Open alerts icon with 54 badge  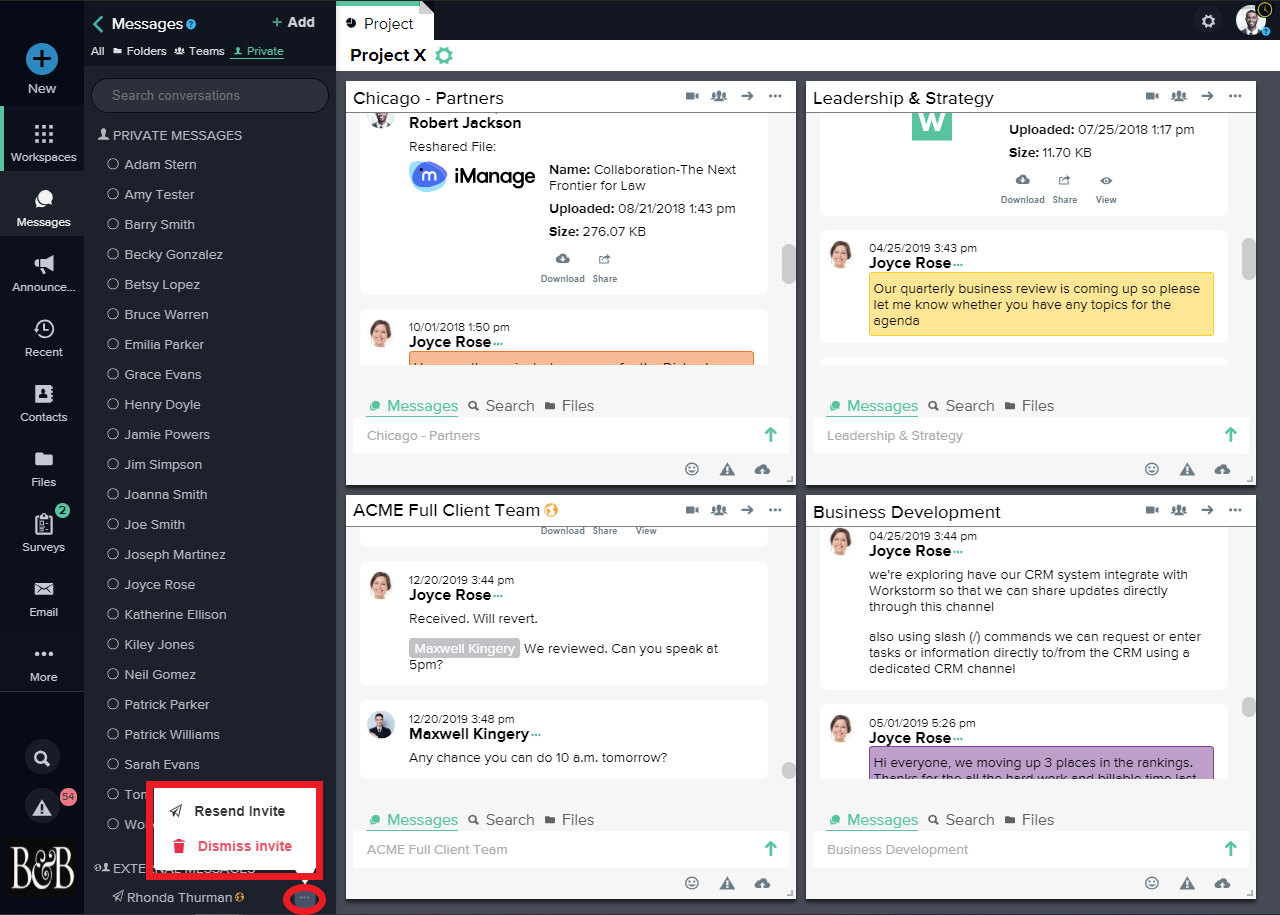pyautogui.click(x=42, y=809)
